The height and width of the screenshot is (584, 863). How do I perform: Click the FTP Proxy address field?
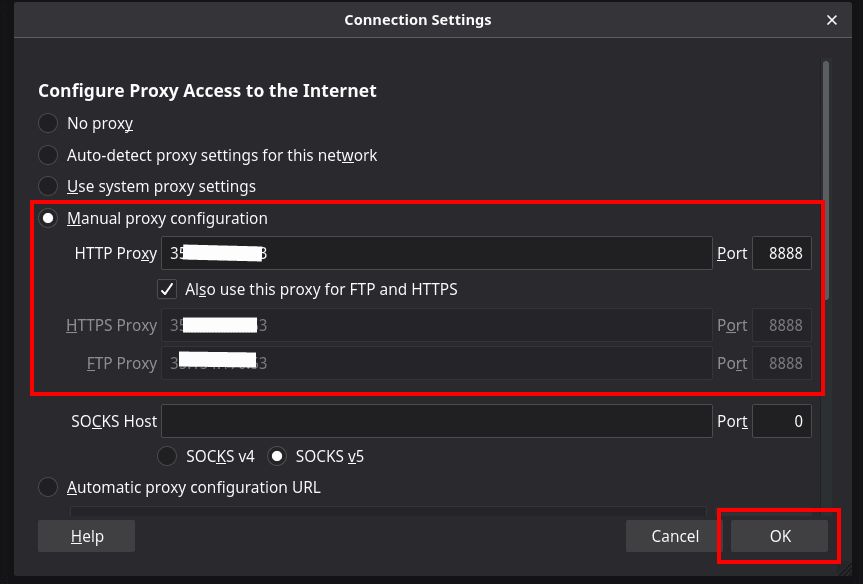coord(436,363)
